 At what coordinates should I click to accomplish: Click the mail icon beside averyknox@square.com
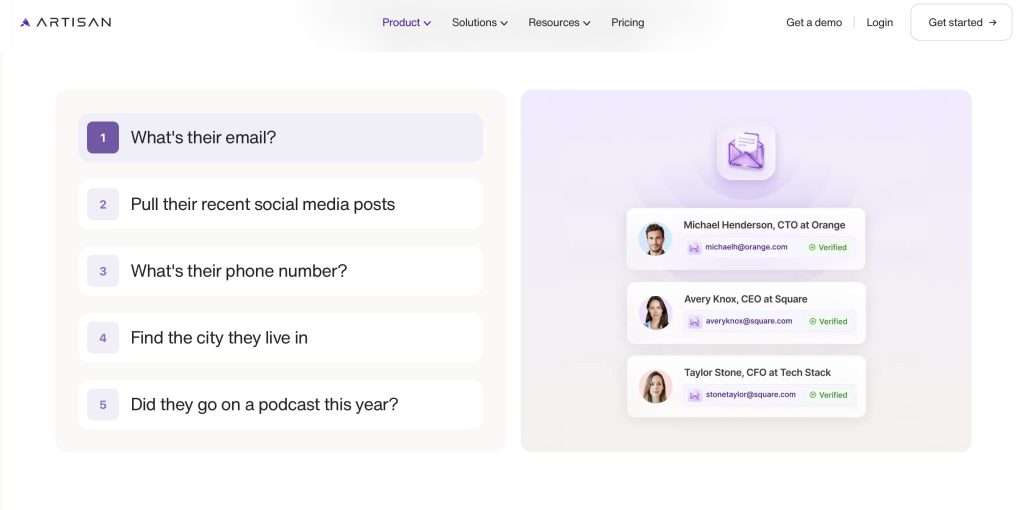[x=694, y=321]
